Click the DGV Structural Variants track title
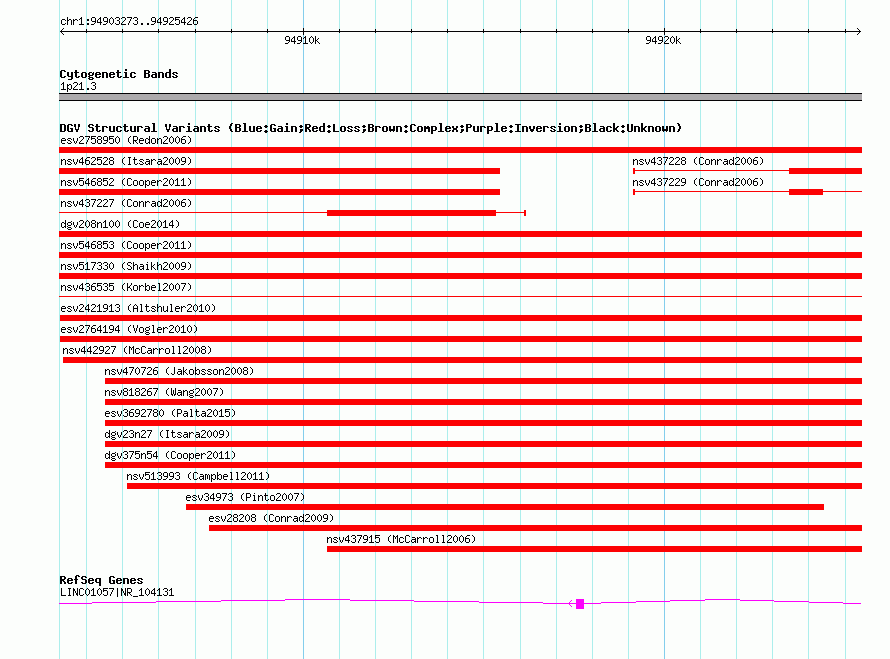The image size is (890, 659). pyautogui.click(x=370, y=128)
